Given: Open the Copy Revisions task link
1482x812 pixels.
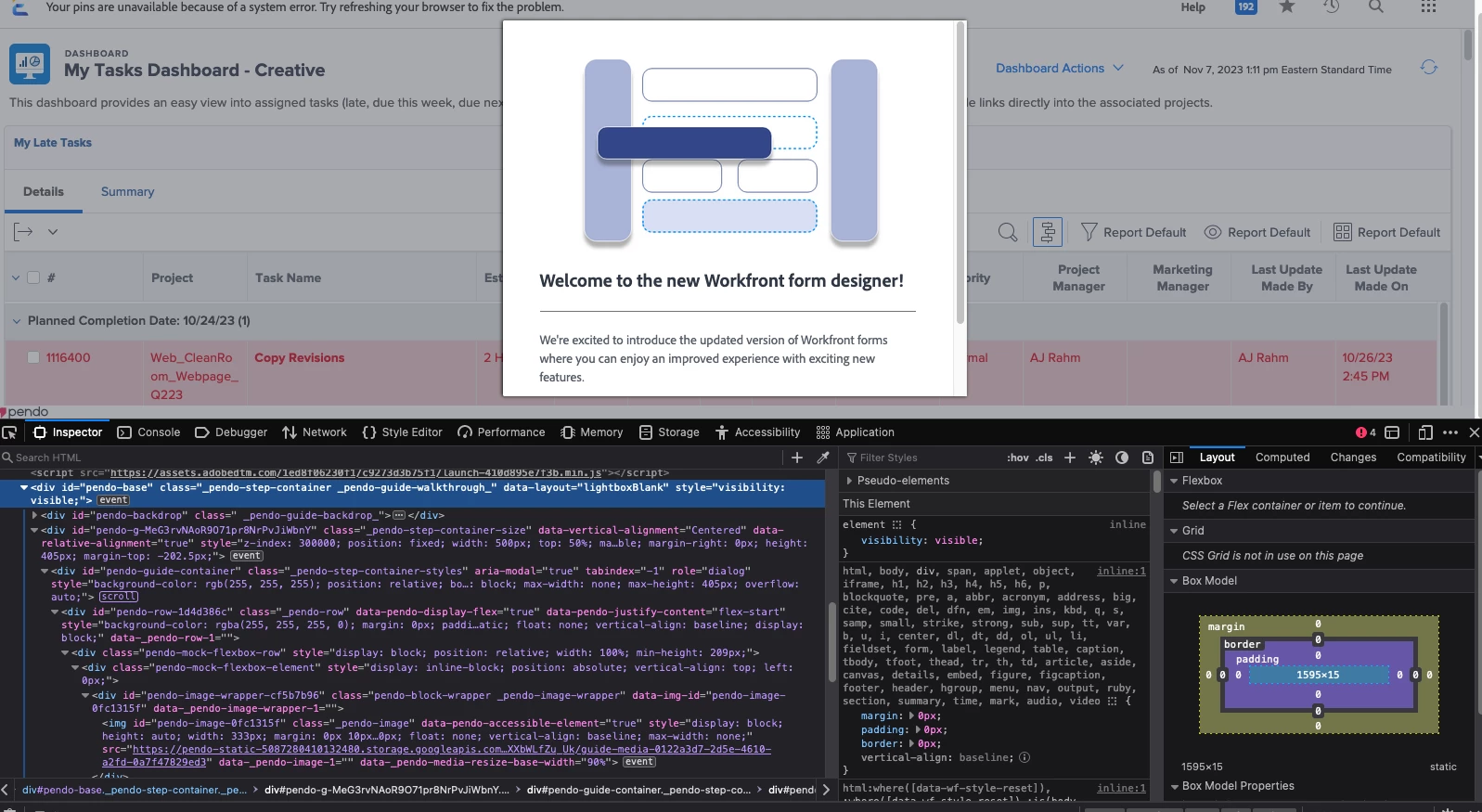Looking at the screenshot, I should point(299,357).
